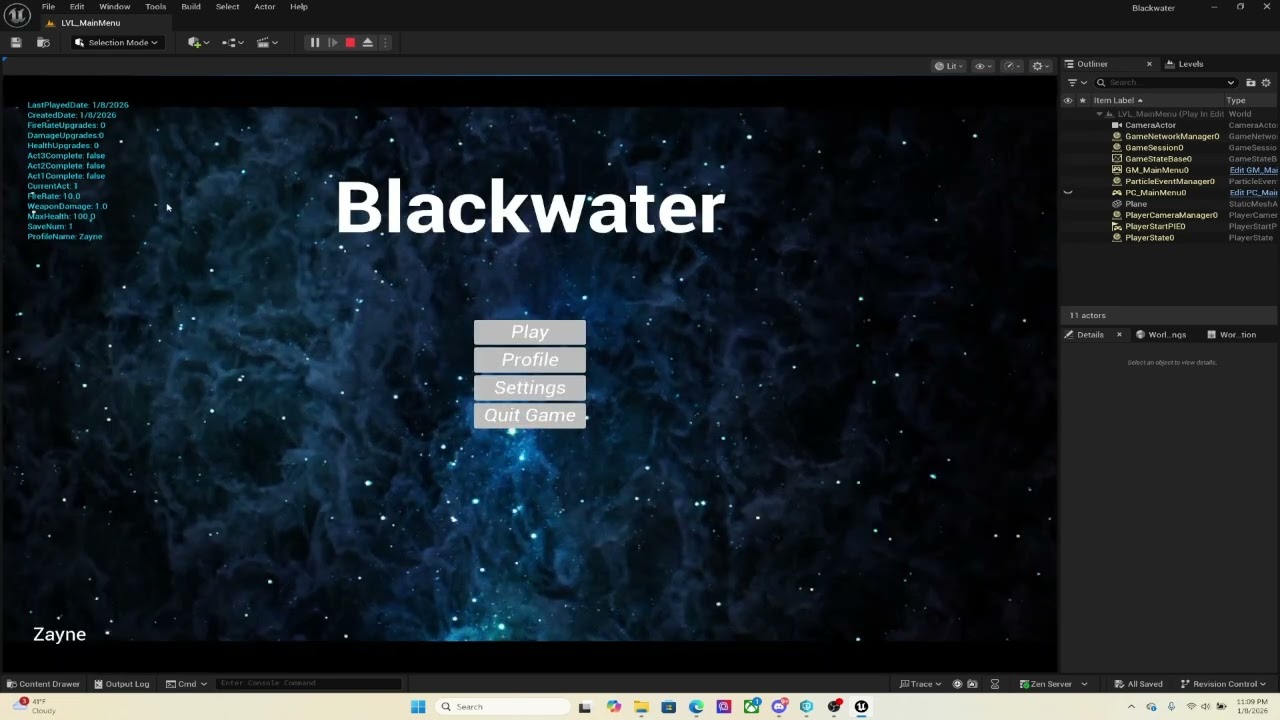Focus the console command input field
Viewport: 1280px width, 720px height.
(308, 684)
